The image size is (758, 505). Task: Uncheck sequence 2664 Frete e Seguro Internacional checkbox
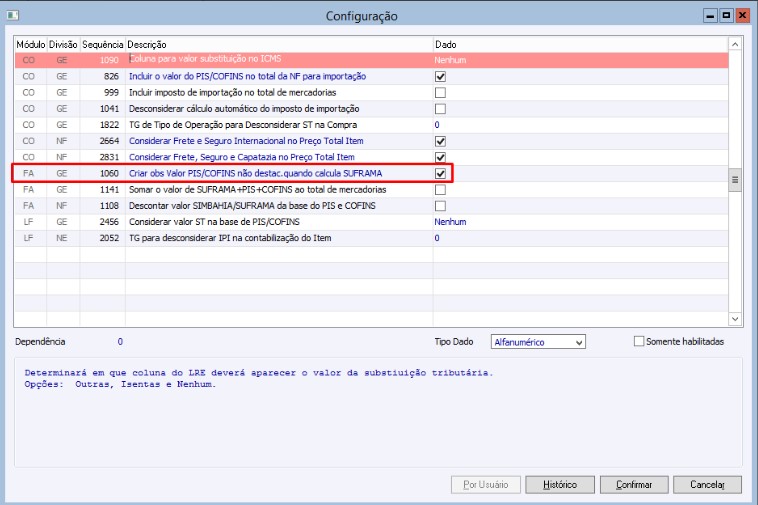(x=440, y=141)
